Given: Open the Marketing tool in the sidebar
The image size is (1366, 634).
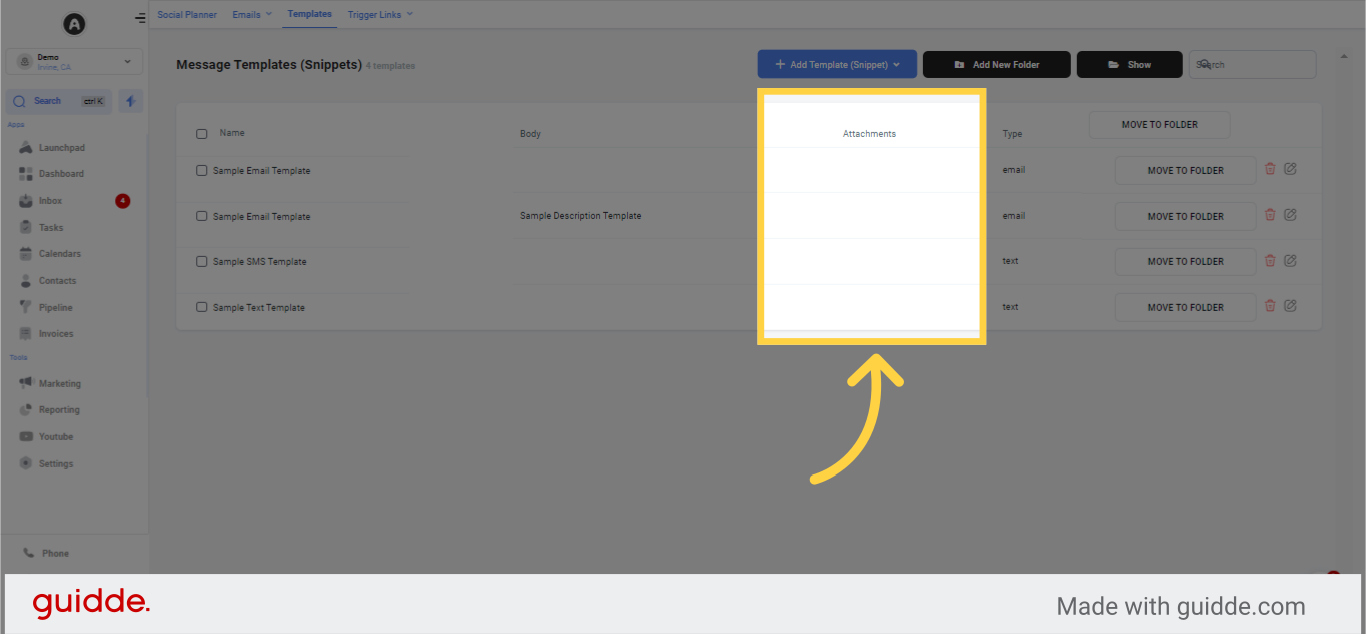Looking at the screenshot, I should [56, 383].
